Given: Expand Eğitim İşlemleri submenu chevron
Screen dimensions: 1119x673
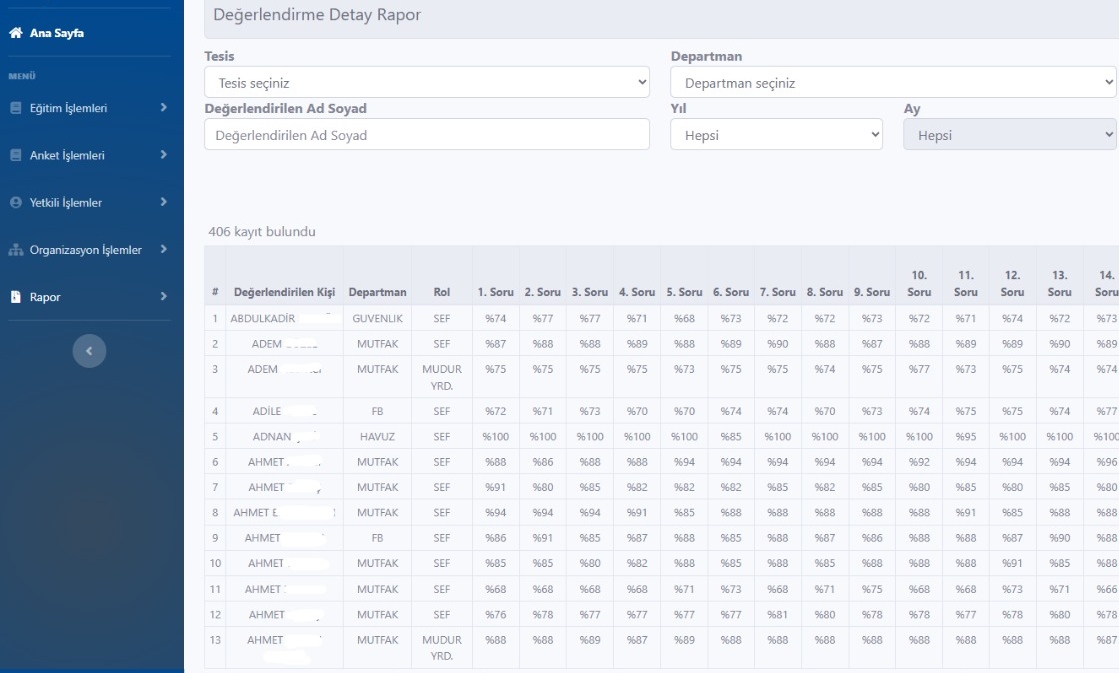Looking at the screenshot, I should pyautogui.click(x=163, y=107).
